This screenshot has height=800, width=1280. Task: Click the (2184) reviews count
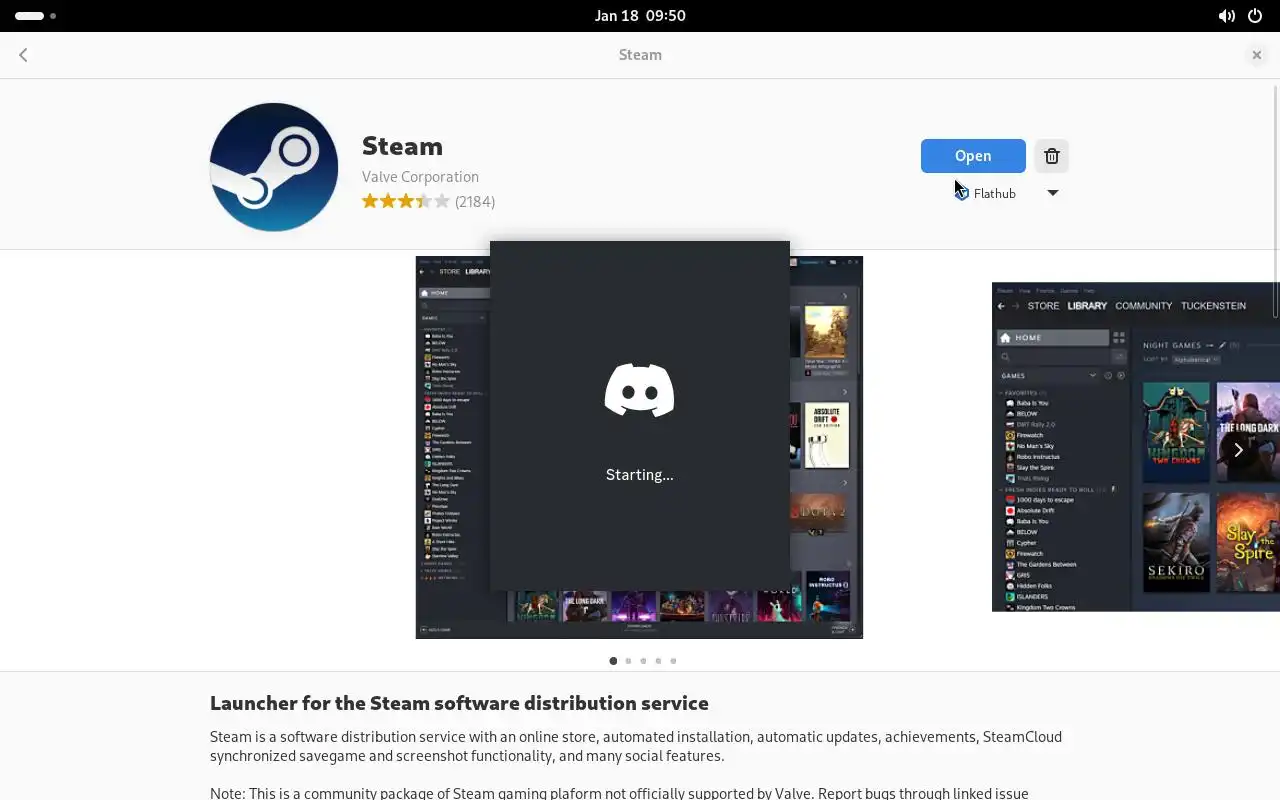pyautogui.click(x=475, y=201)
